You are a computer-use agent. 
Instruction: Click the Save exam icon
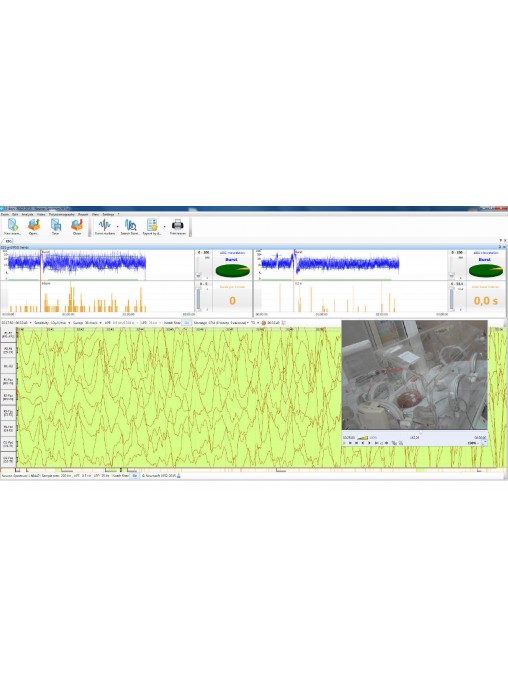tap(56, 225)
